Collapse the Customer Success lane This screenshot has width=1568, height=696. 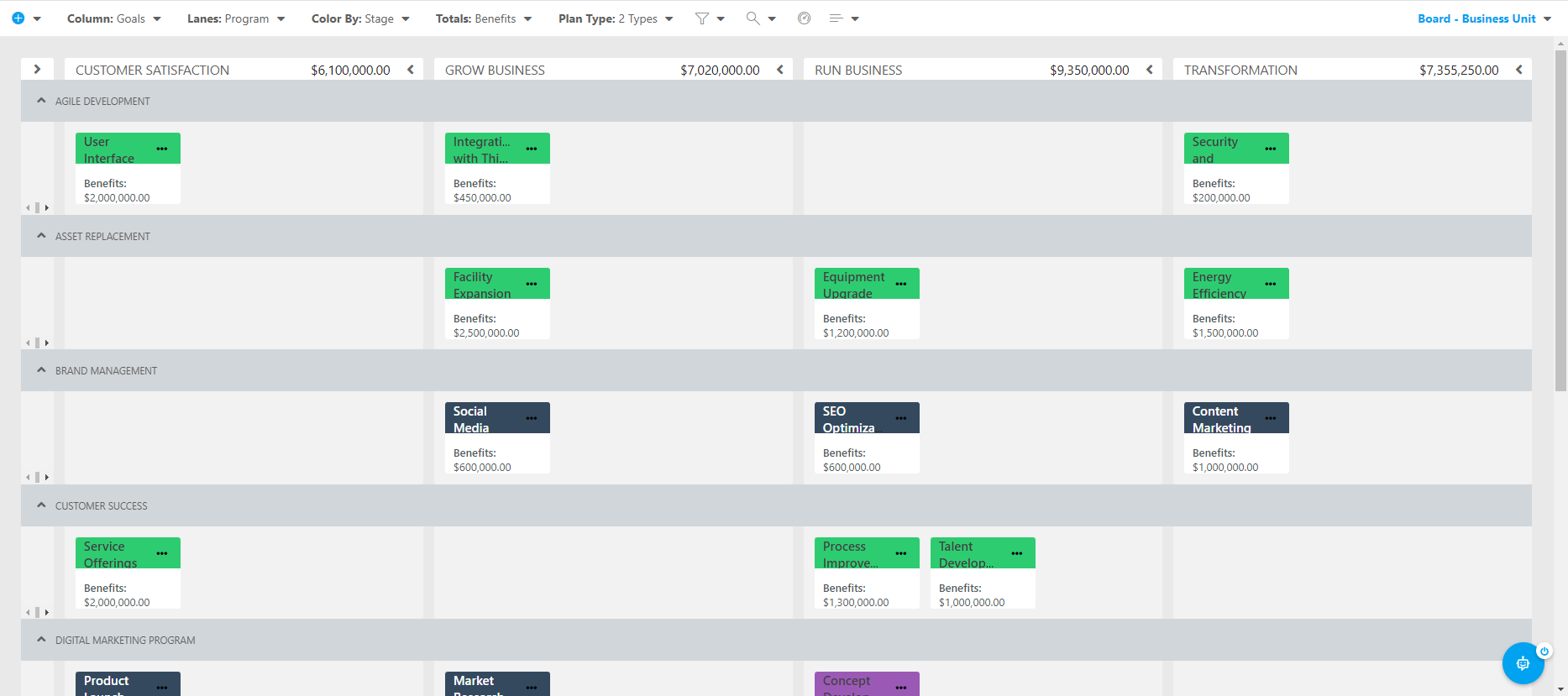pos(41,505)
